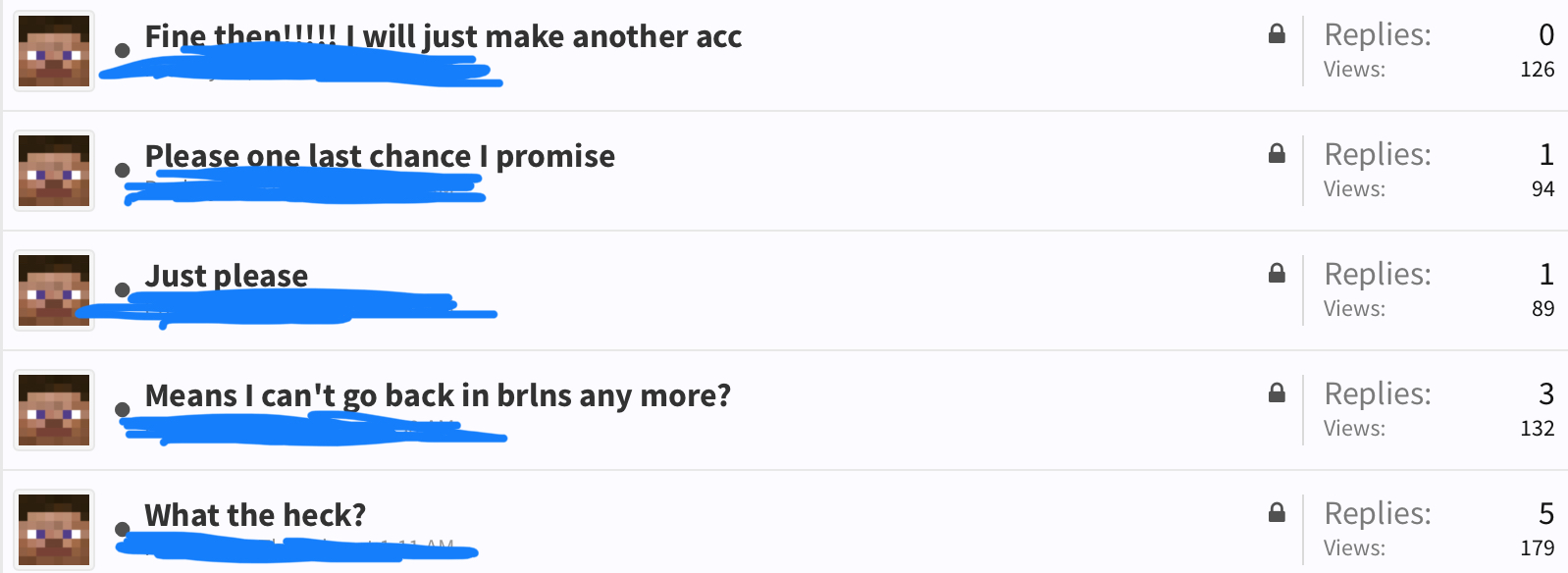Click avatar beside 'Just please' thread
This screenshot has width=1568, height=573.
coord(54,290)
